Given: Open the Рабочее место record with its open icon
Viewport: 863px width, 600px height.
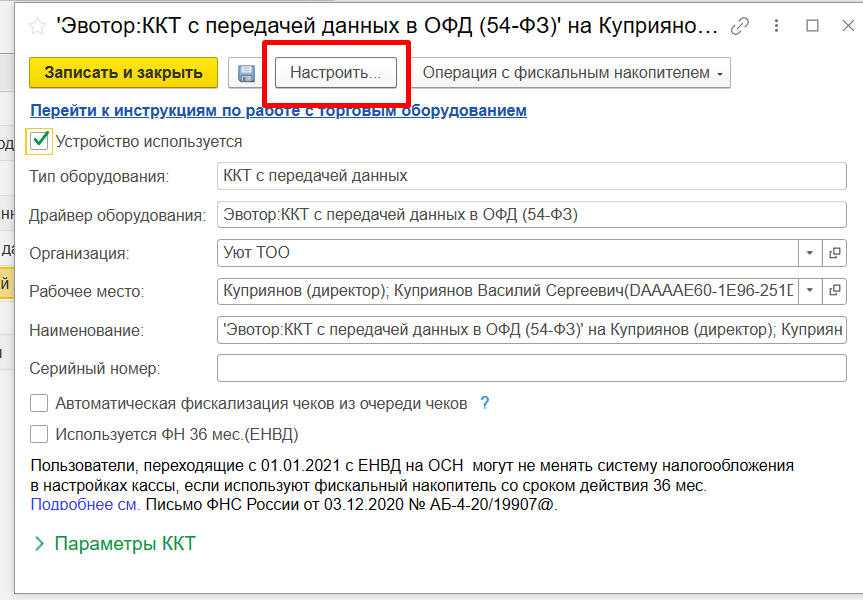Looking at the screenshot, I should pos(834,291).
